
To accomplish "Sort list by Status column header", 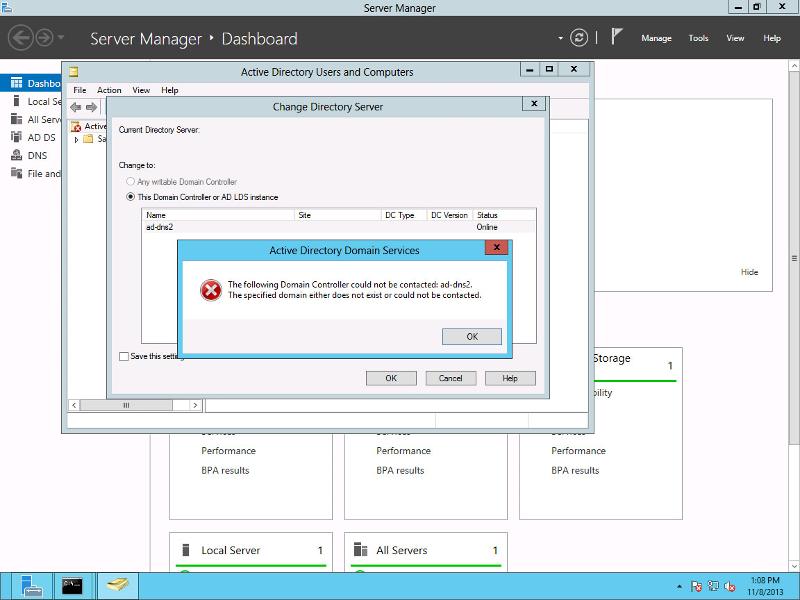I will 504,215.
